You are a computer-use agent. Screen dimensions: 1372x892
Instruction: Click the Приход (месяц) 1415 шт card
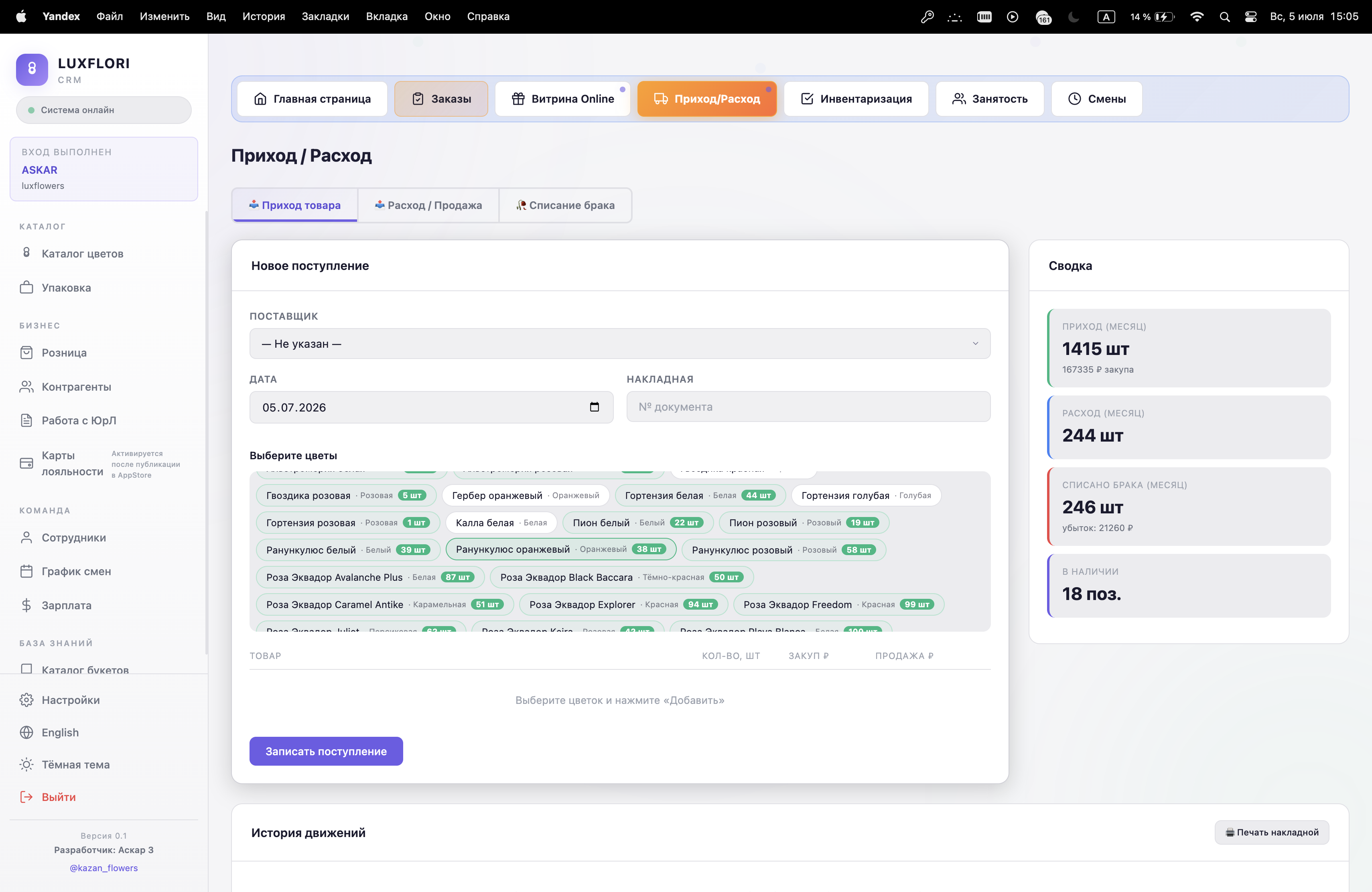pyautogui.click(x=1189, y=348)
